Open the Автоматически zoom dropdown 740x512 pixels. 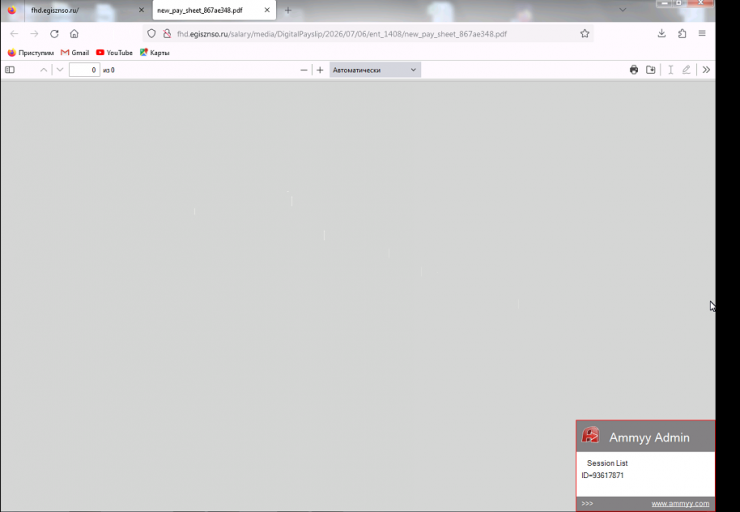(x=375, y=70)
